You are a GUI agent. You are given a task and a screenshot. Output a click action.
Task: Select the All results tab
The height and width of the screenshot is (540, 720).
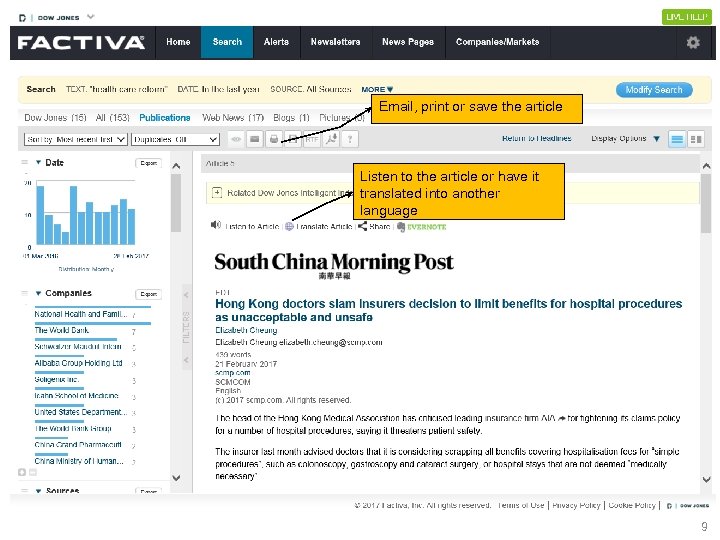(112, 118)
